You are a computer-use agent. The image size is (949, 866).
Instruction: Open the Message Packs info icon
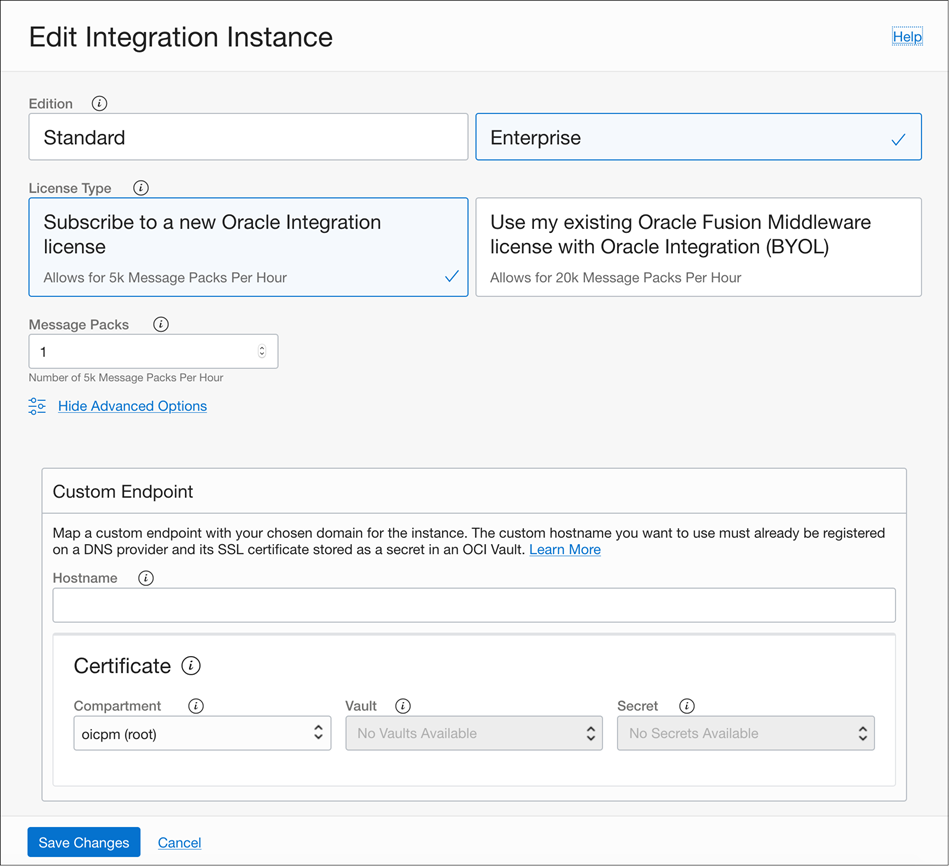click(x=161, y=324)
